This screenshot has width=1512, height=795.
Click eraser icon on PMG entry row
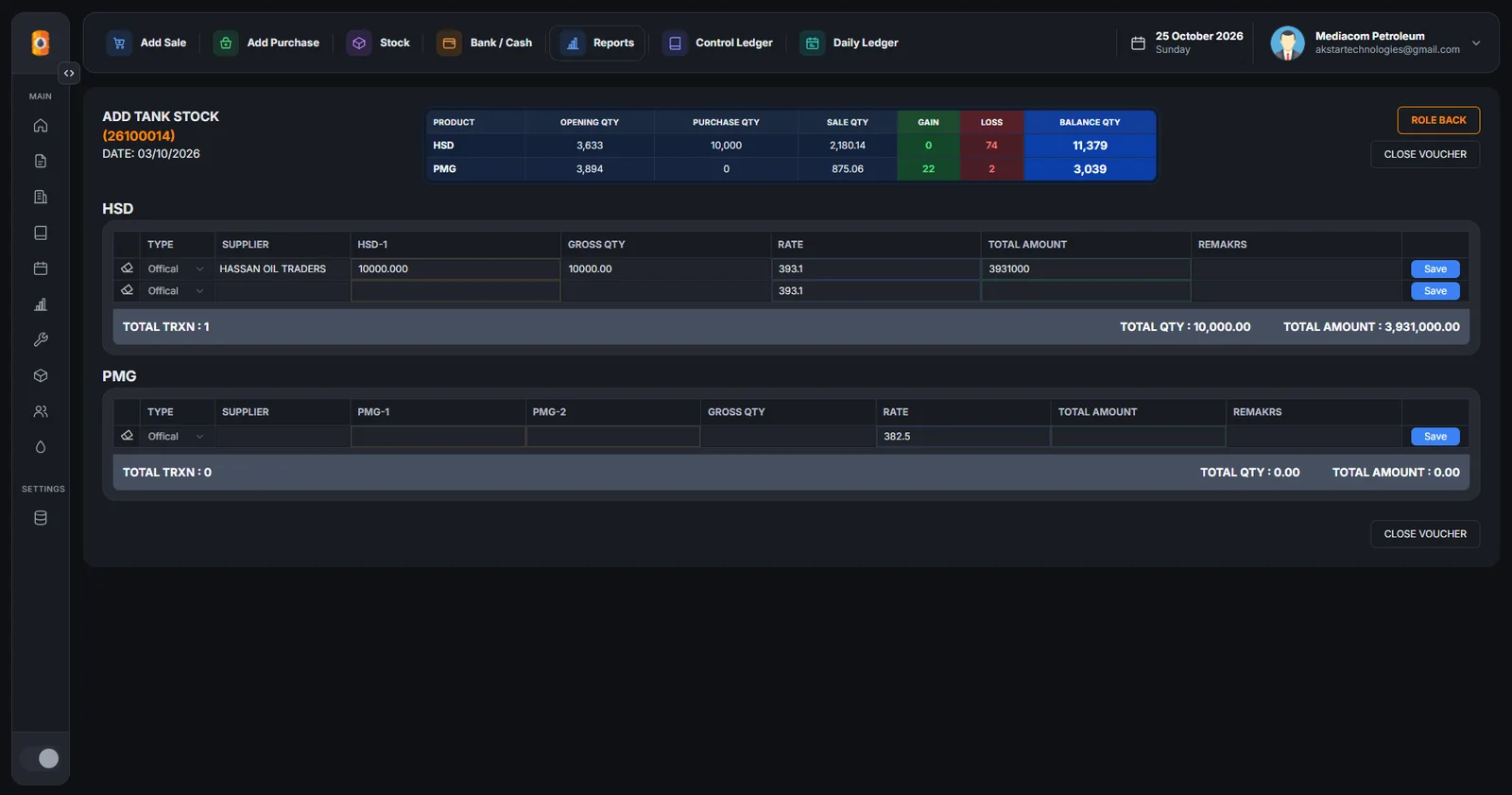(127, 436)
